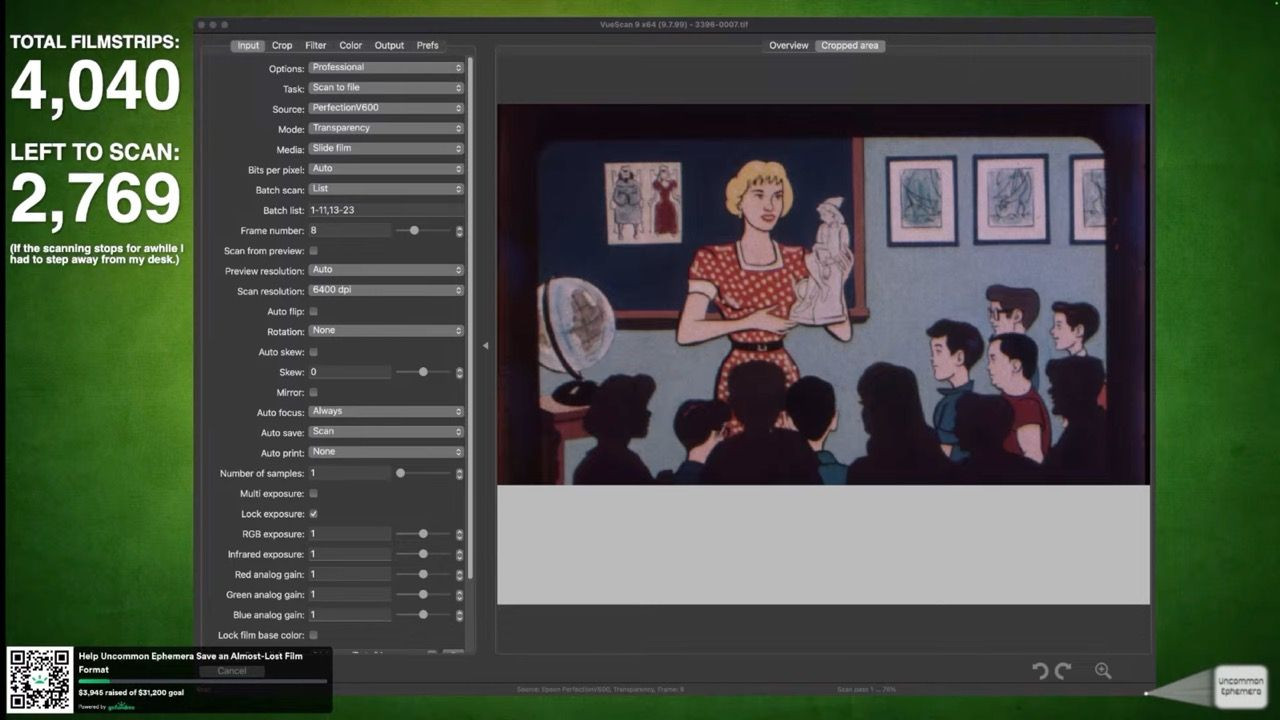Screen dimensions: 1280x720
Task: Enable the Auto skew checkbox
Action: [313, 352]
